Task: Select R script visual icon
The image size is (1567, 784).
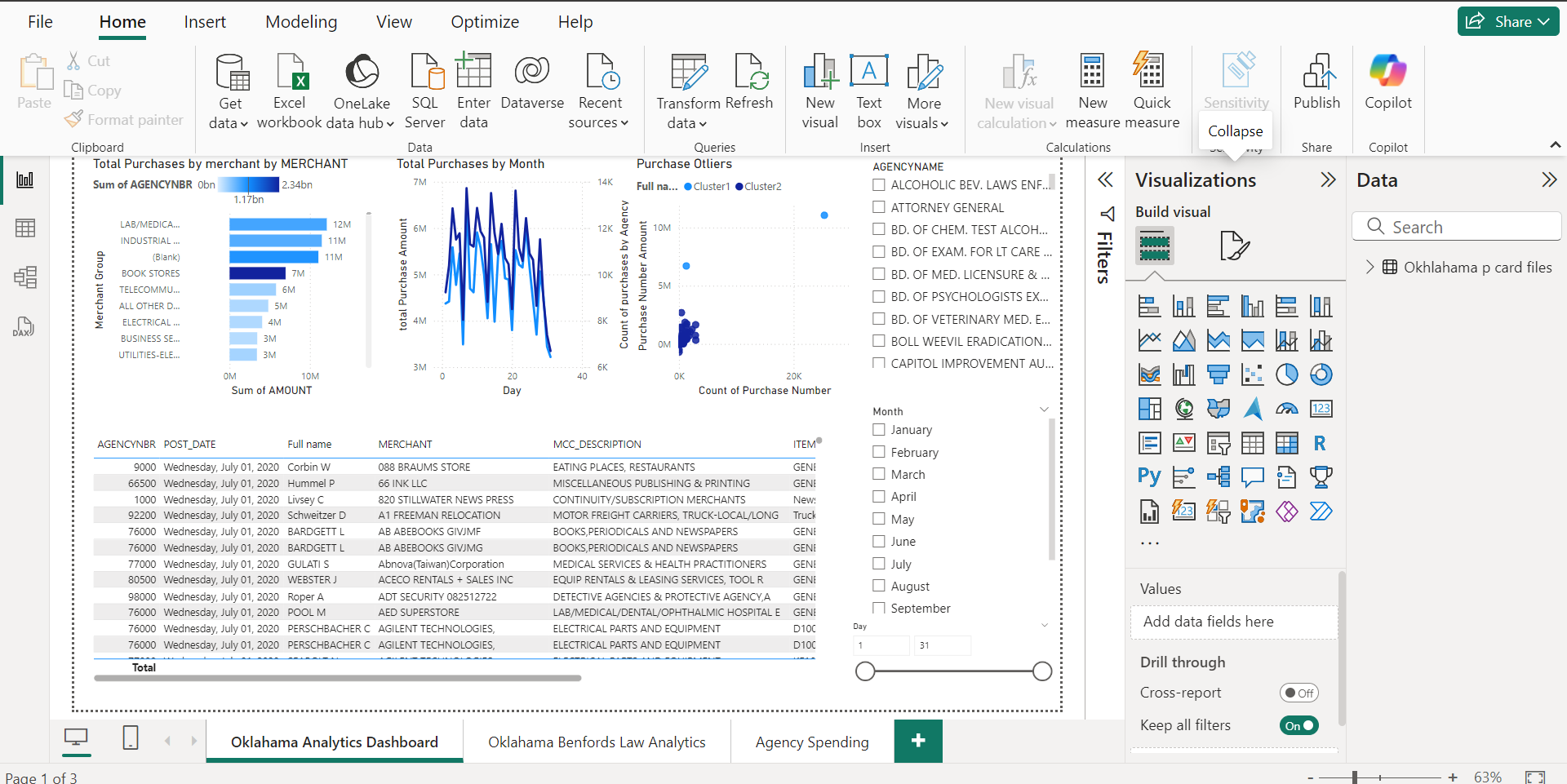Action: pyautogui.click(x=1321, y=443)
